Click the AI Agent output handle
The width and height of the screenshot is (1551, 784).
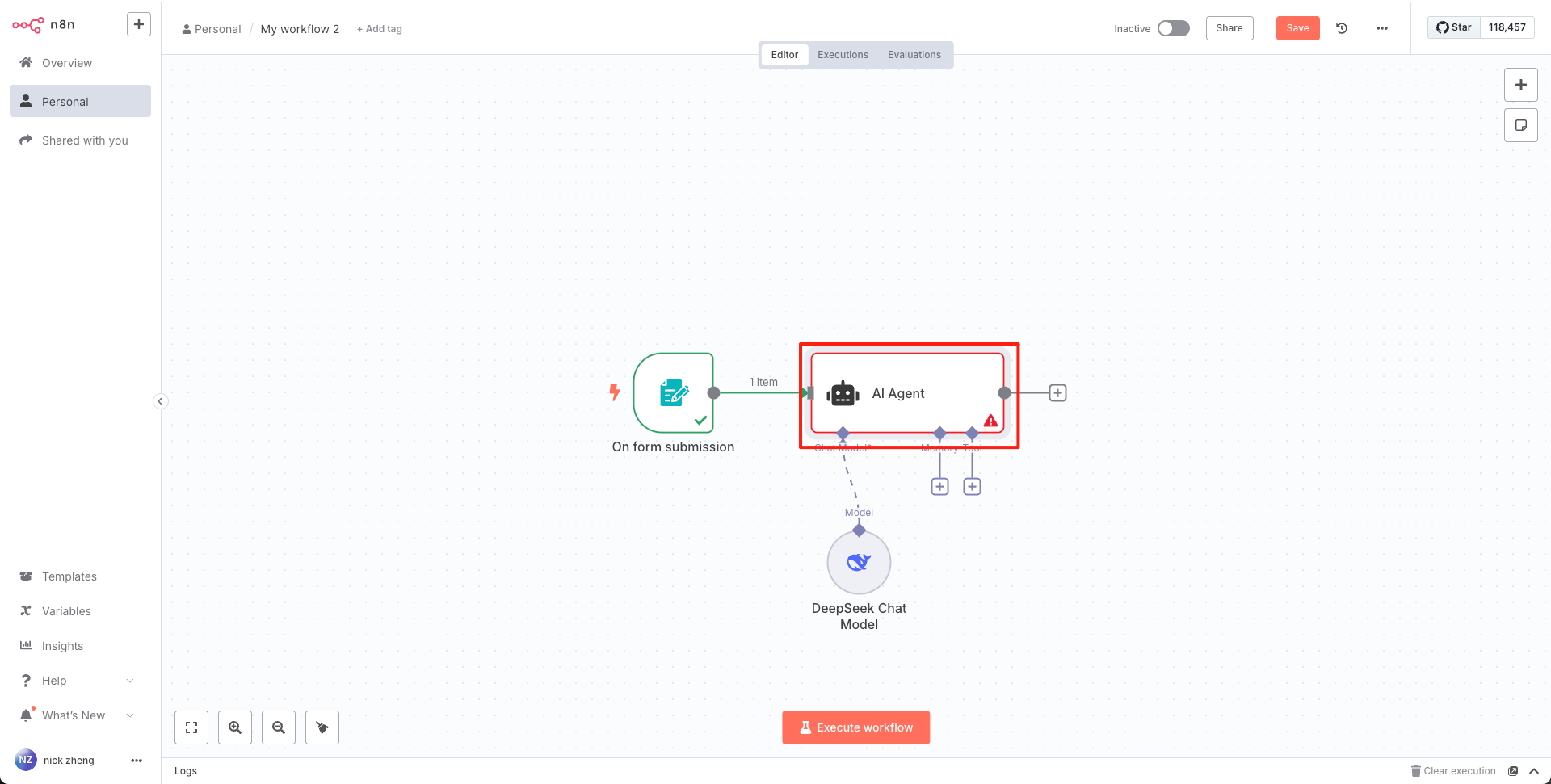1004,393
